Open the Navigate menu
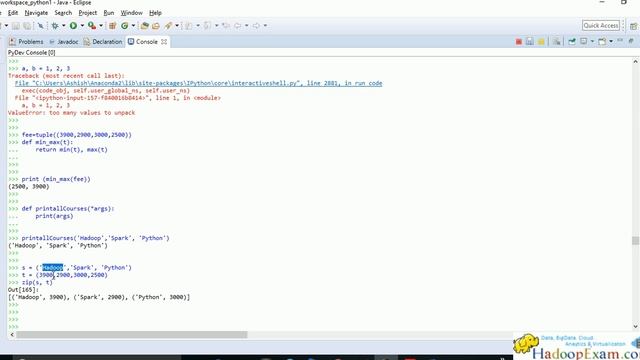 (36, 13)
